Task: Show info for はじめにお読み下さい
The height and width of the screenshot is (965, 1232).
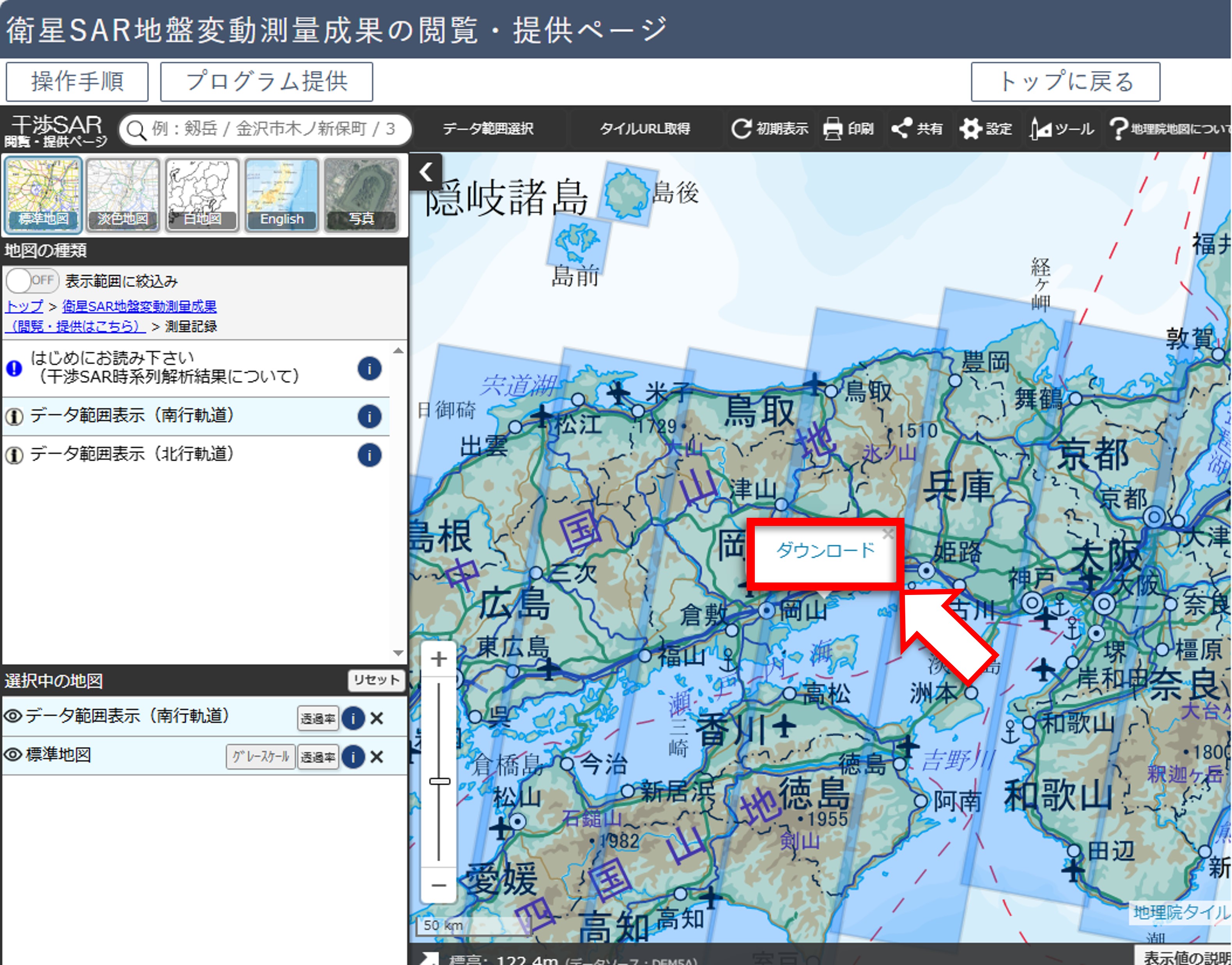Action: 370,369
